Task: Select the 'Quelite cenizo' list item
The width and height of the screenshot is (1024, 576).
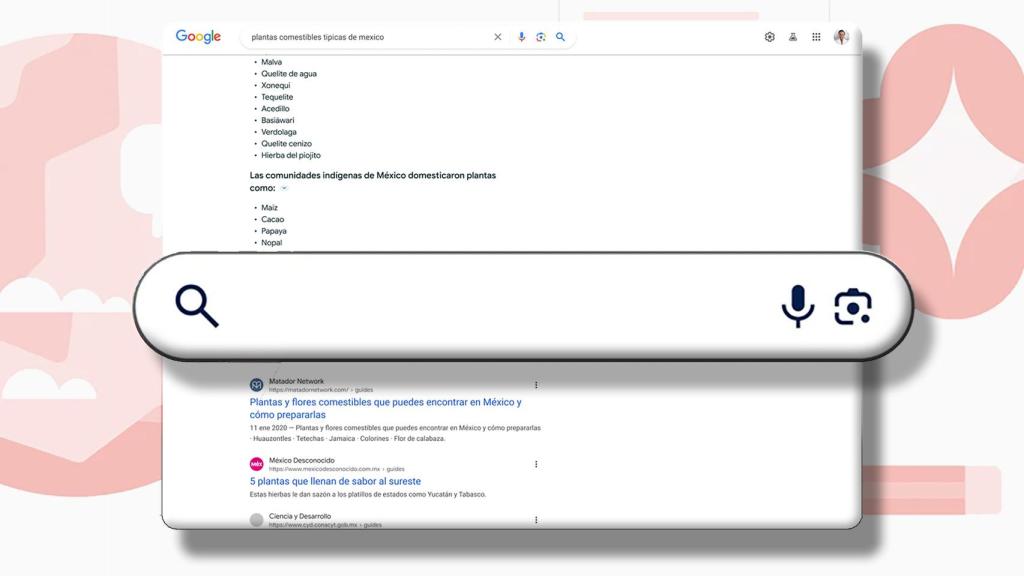Action: (x=286, y=144)
